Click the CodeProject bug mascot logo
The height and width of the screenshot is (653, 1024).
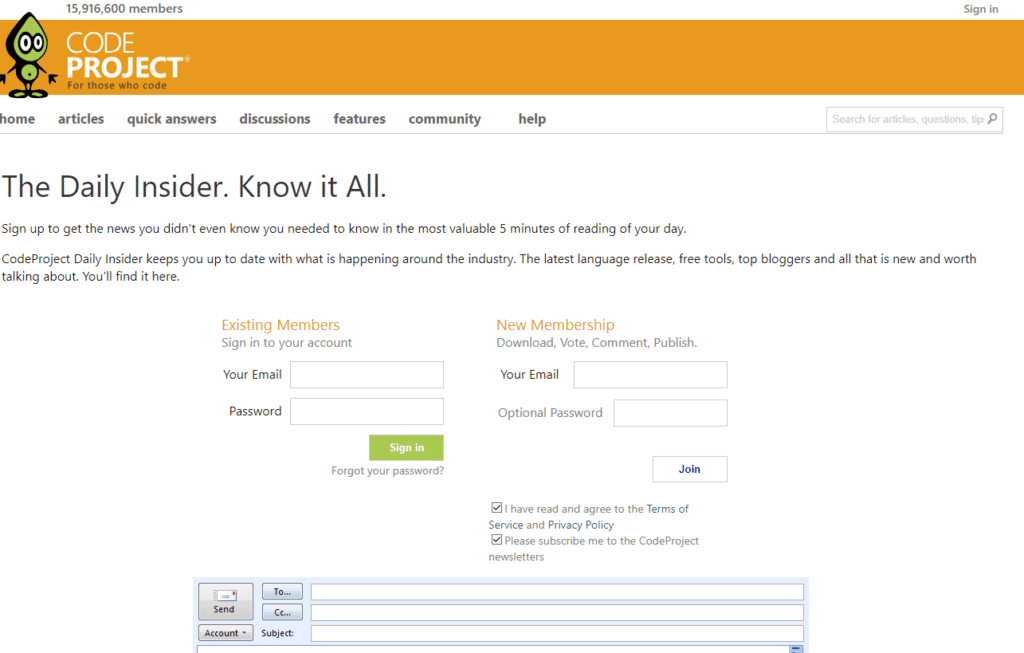pyautogui.click(x=28, y=57)
